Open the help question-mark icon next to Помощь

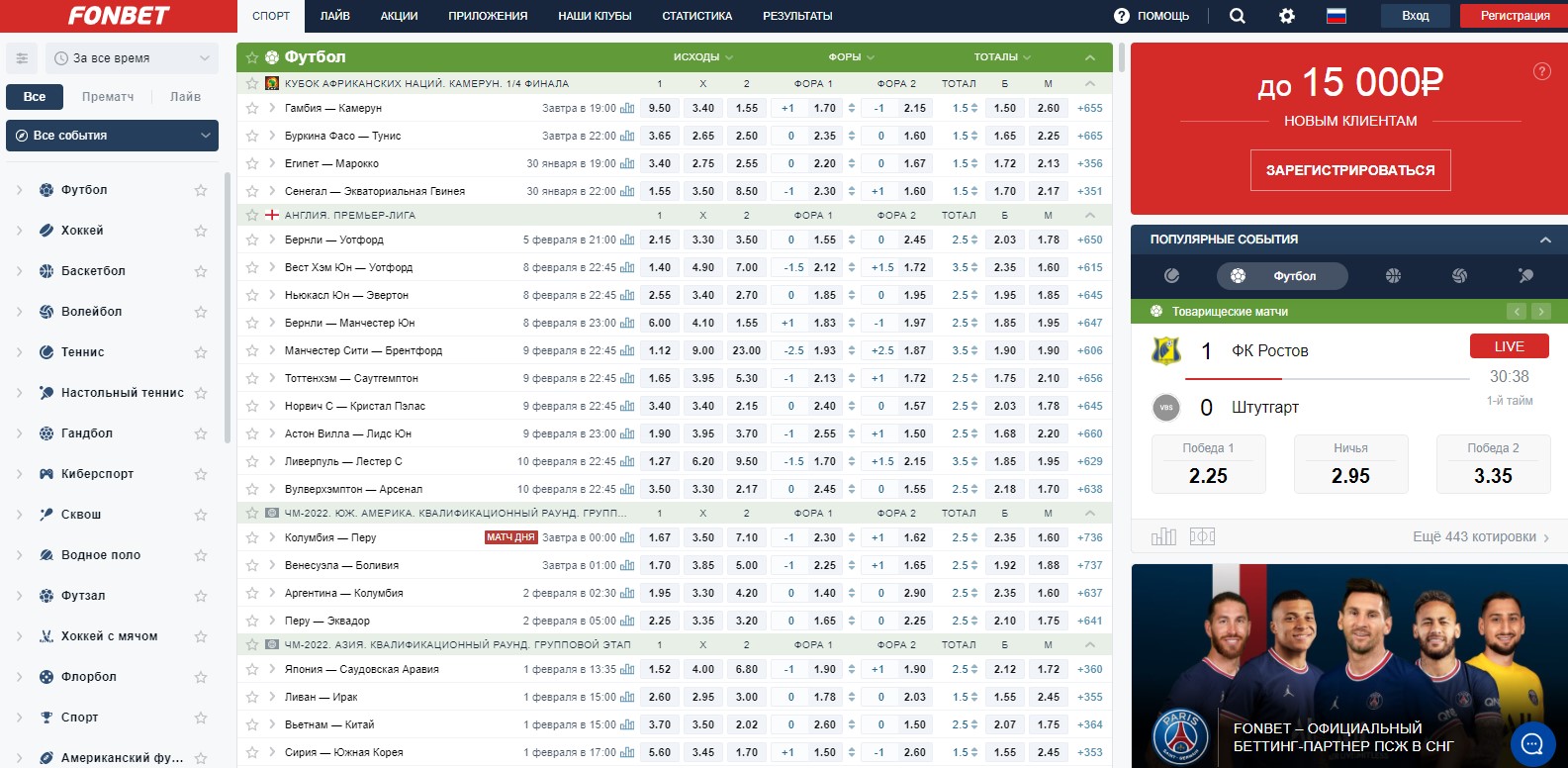[x=1122, y=16]
